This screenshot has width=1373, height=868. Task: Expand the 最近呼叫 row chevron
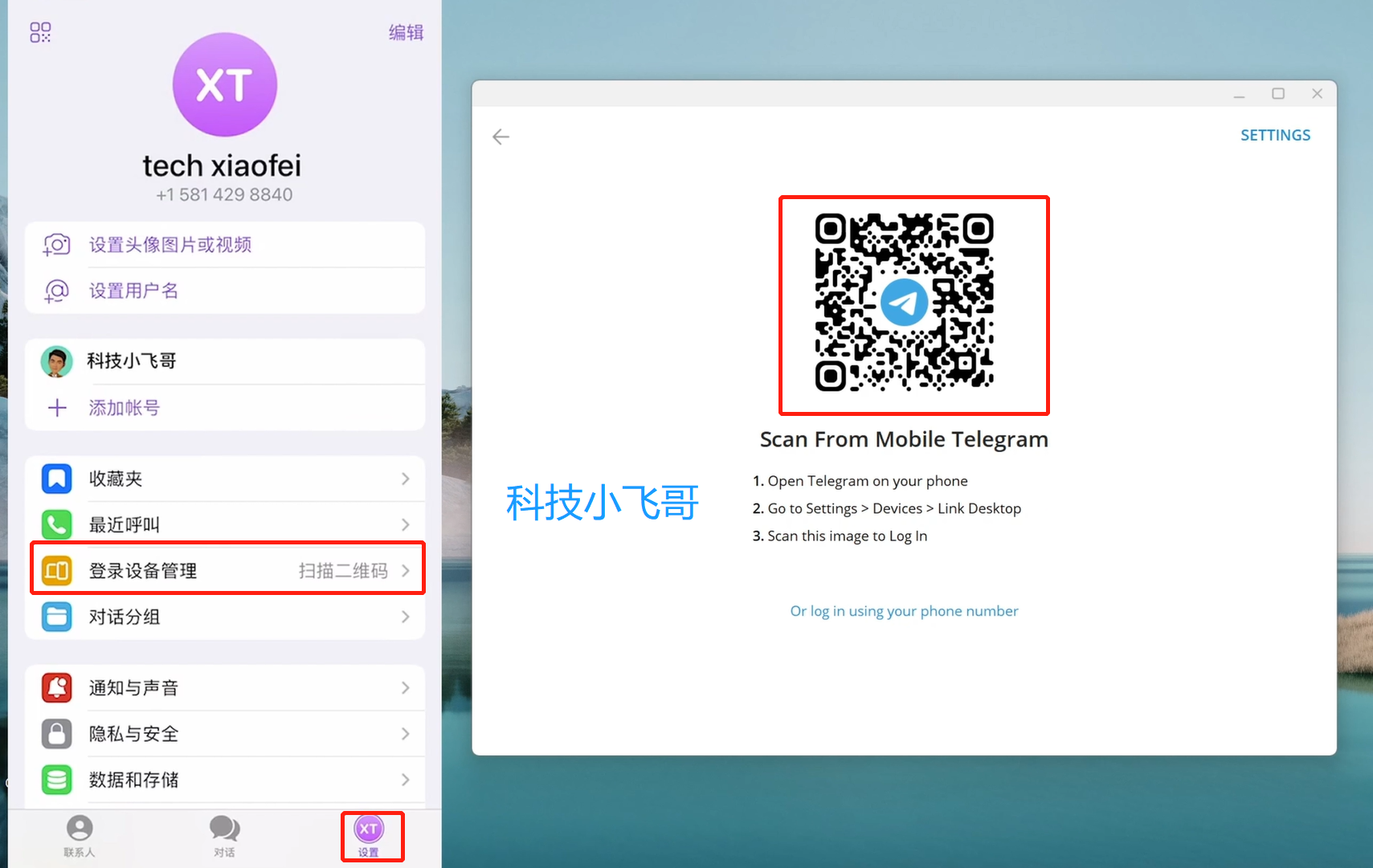406,524
